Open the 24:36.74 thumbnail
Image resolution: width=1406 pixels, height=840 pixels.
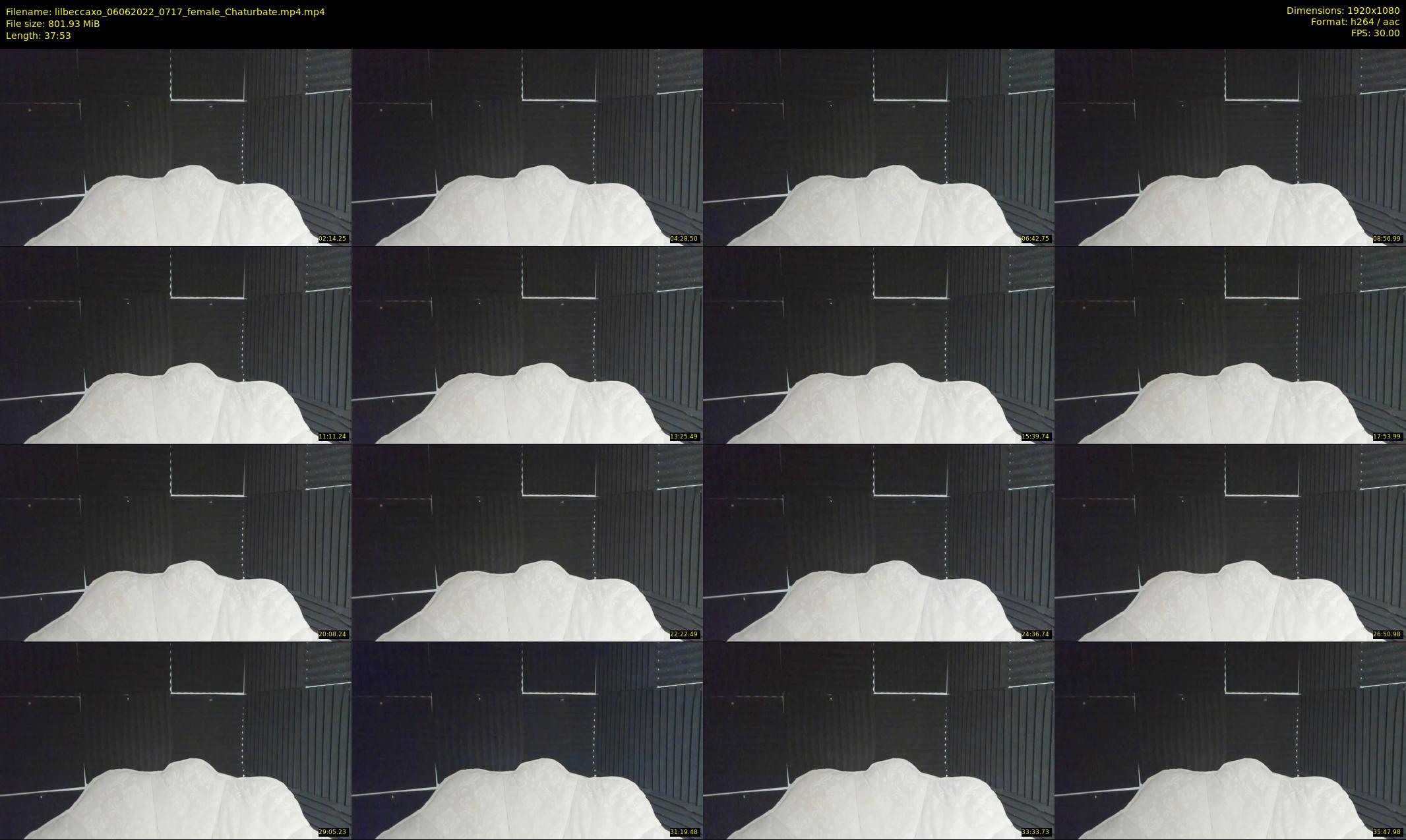click(x=878, y=543)
